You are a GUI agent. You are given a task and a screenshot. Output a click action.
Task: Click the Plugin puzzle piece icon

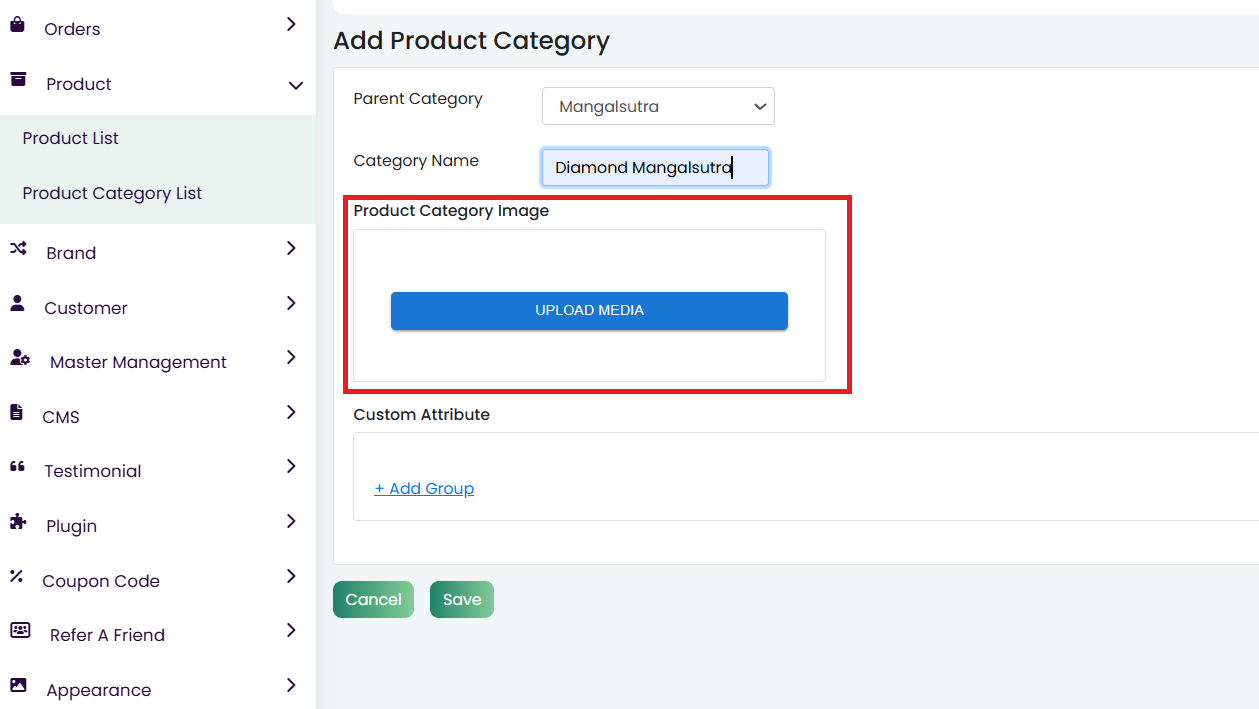[x=18, y=522]
